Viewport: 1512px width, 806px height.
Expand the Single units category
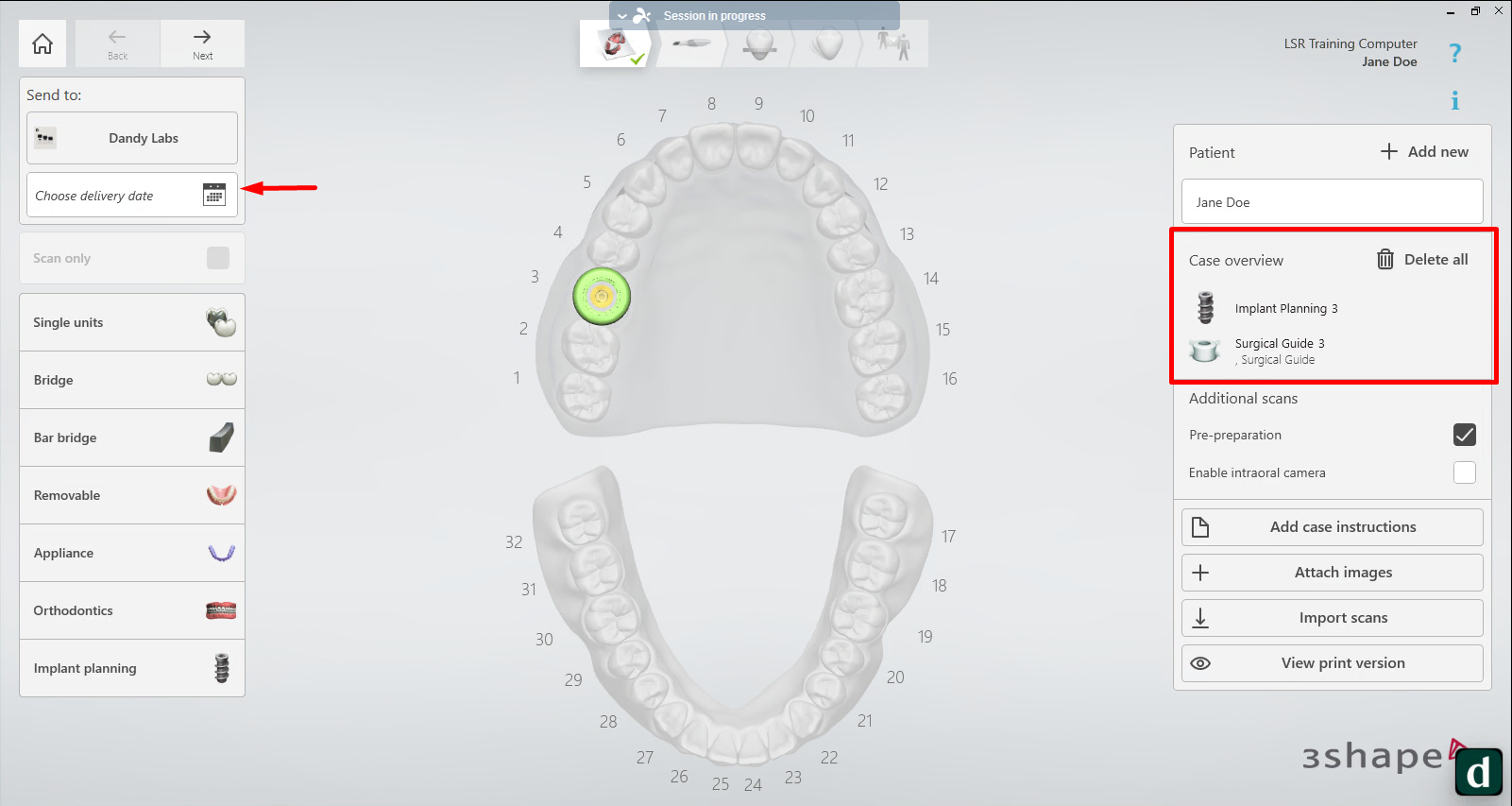(x=132, y=322)
